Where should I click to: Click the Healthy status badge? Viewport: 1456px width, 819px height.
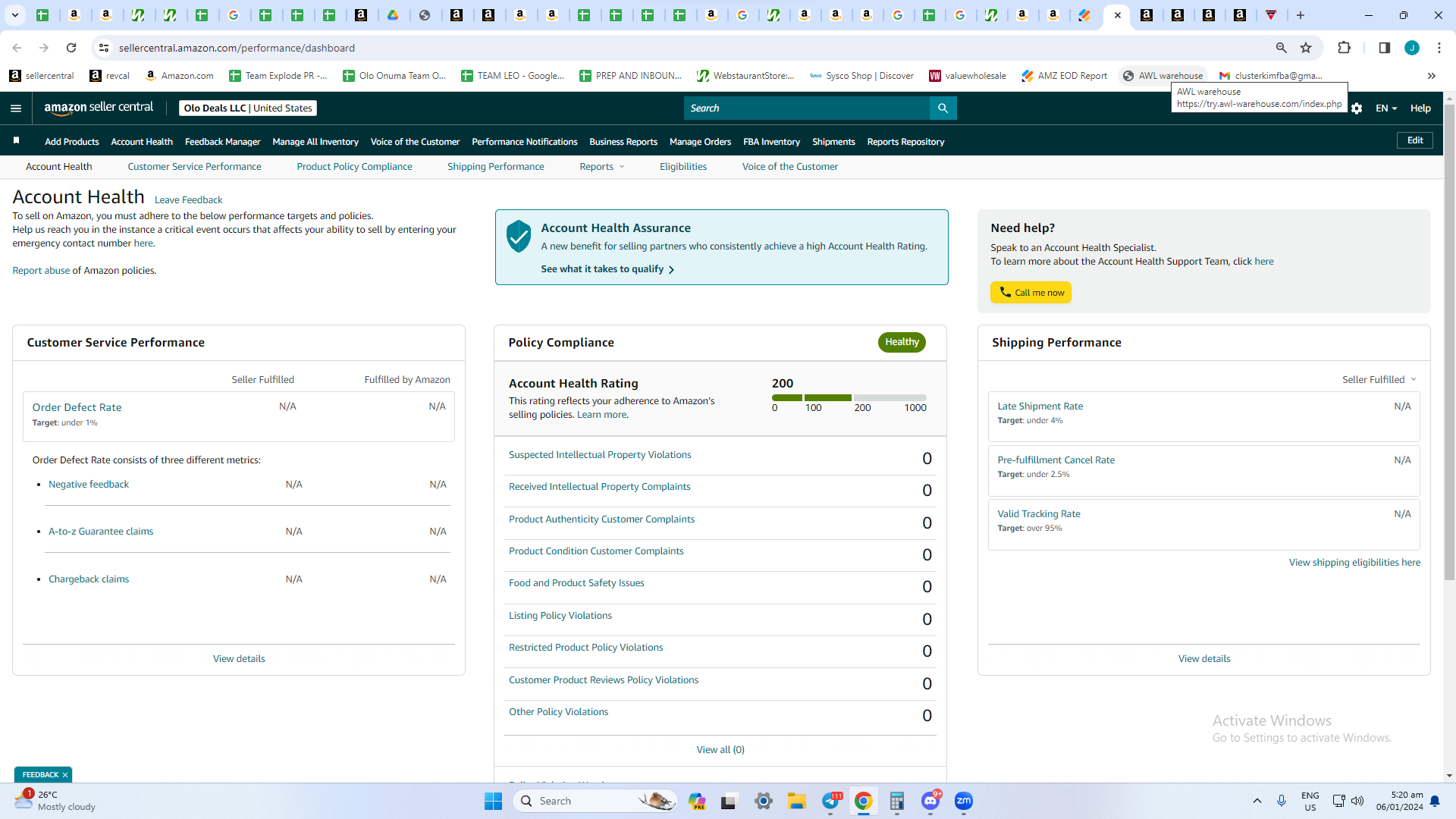click(902, 342)
